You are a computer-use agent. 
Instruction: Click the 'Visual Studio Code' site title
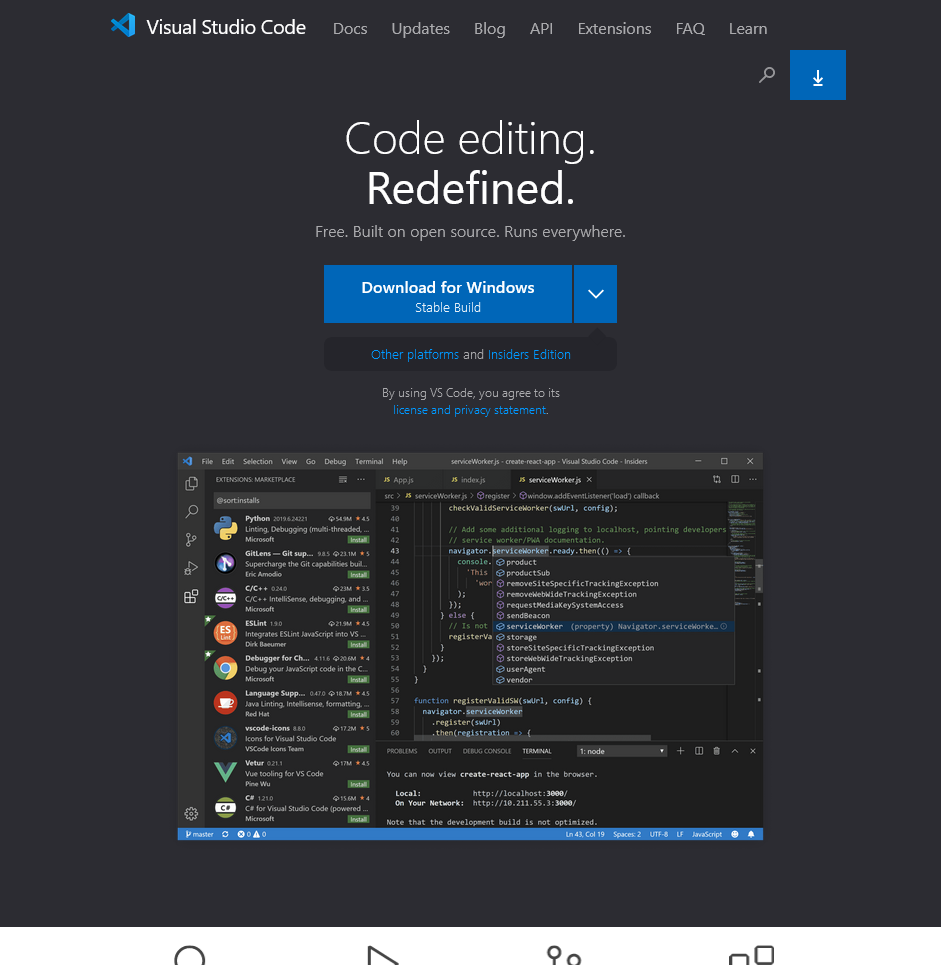[x=226, y=27]
